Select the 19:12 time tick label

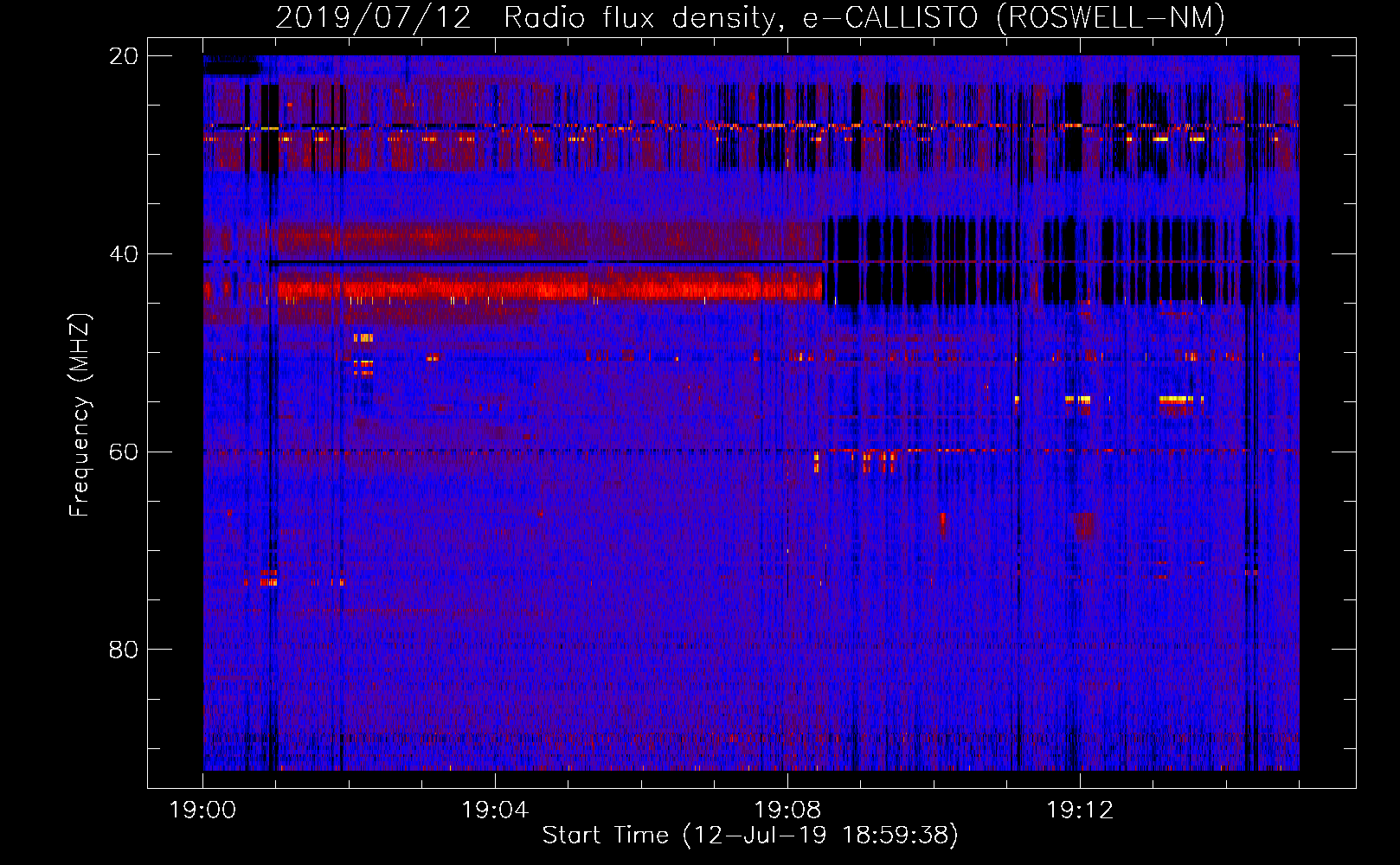(1080, 811)
